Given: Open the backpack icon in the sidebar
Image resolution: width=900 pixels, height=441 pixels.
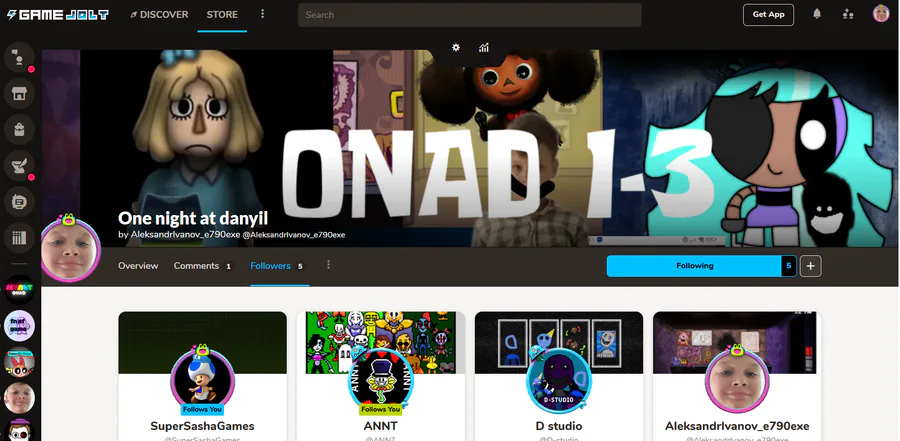Looking at the screenshot, I should pos(20,129).
